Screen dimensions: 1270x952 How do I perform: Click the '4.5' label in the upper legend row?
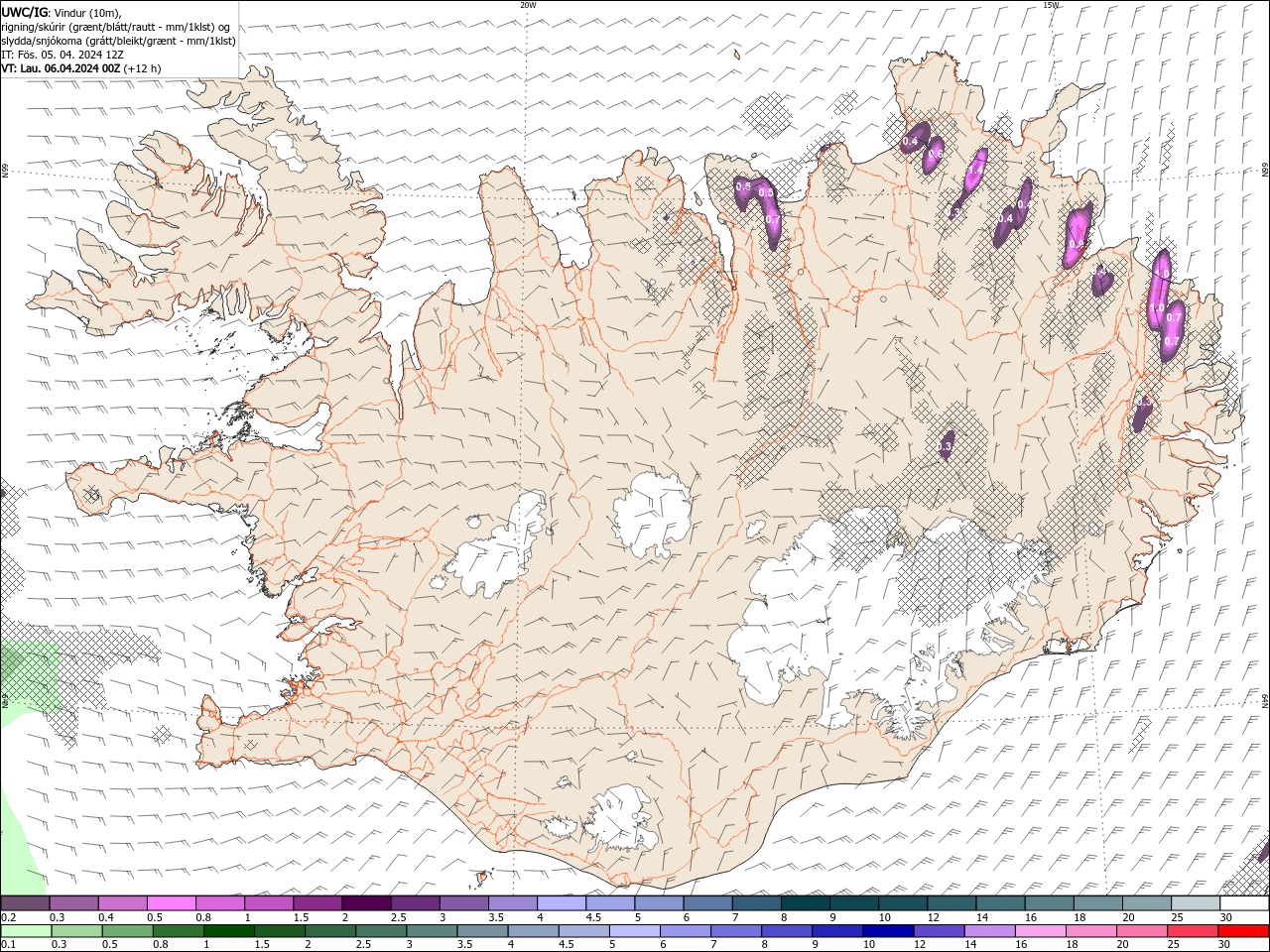click(593, 917)
